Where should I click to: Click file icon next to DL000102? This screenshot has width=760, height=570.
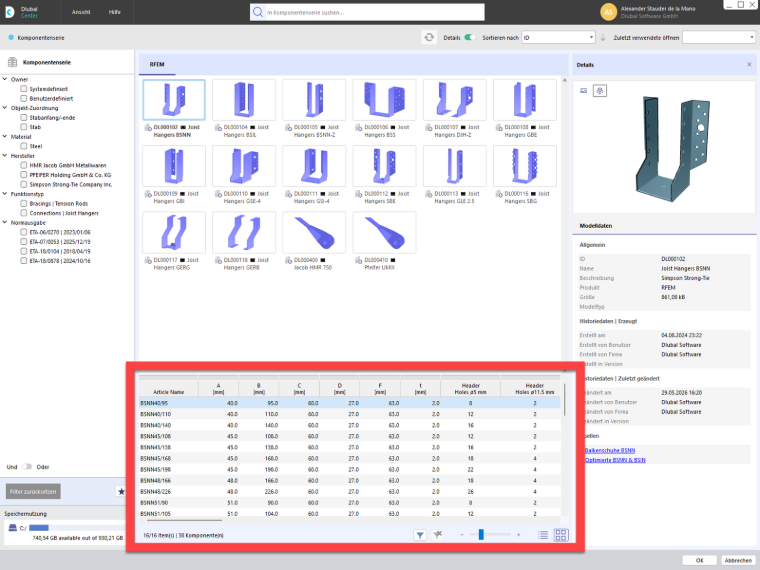pos(148,127)
